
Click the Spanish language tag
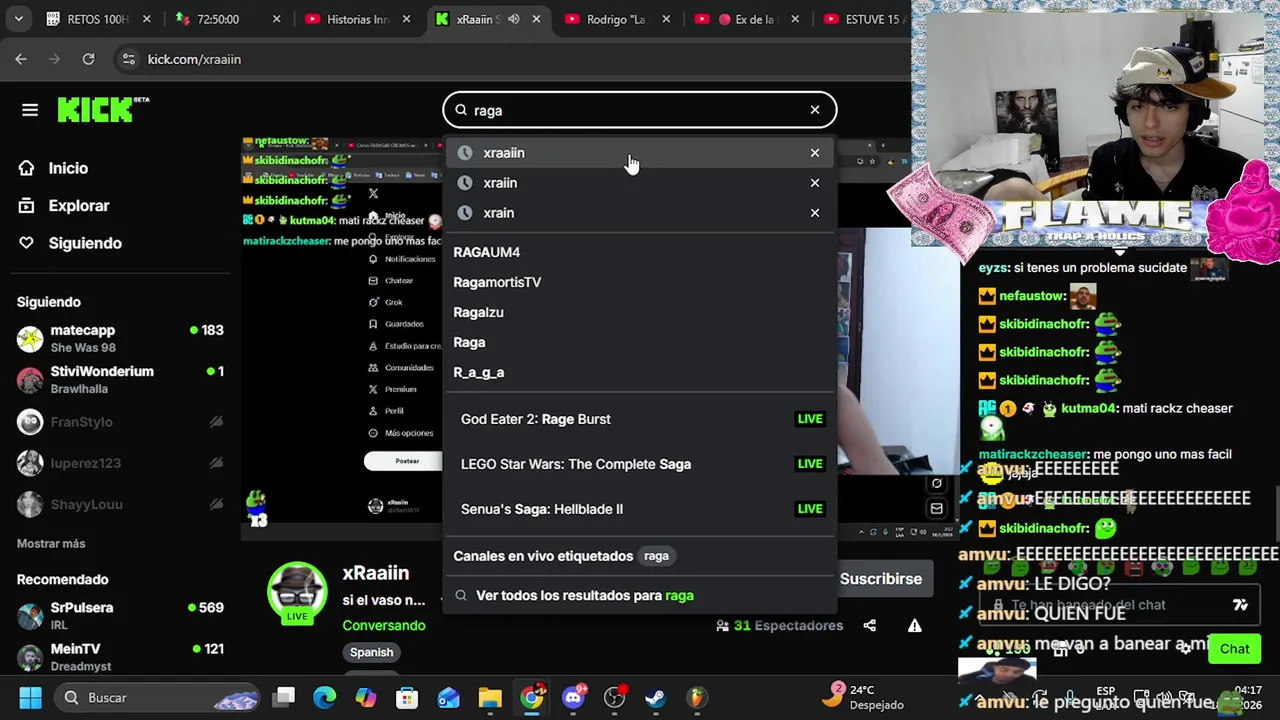(x=371, y=652)
